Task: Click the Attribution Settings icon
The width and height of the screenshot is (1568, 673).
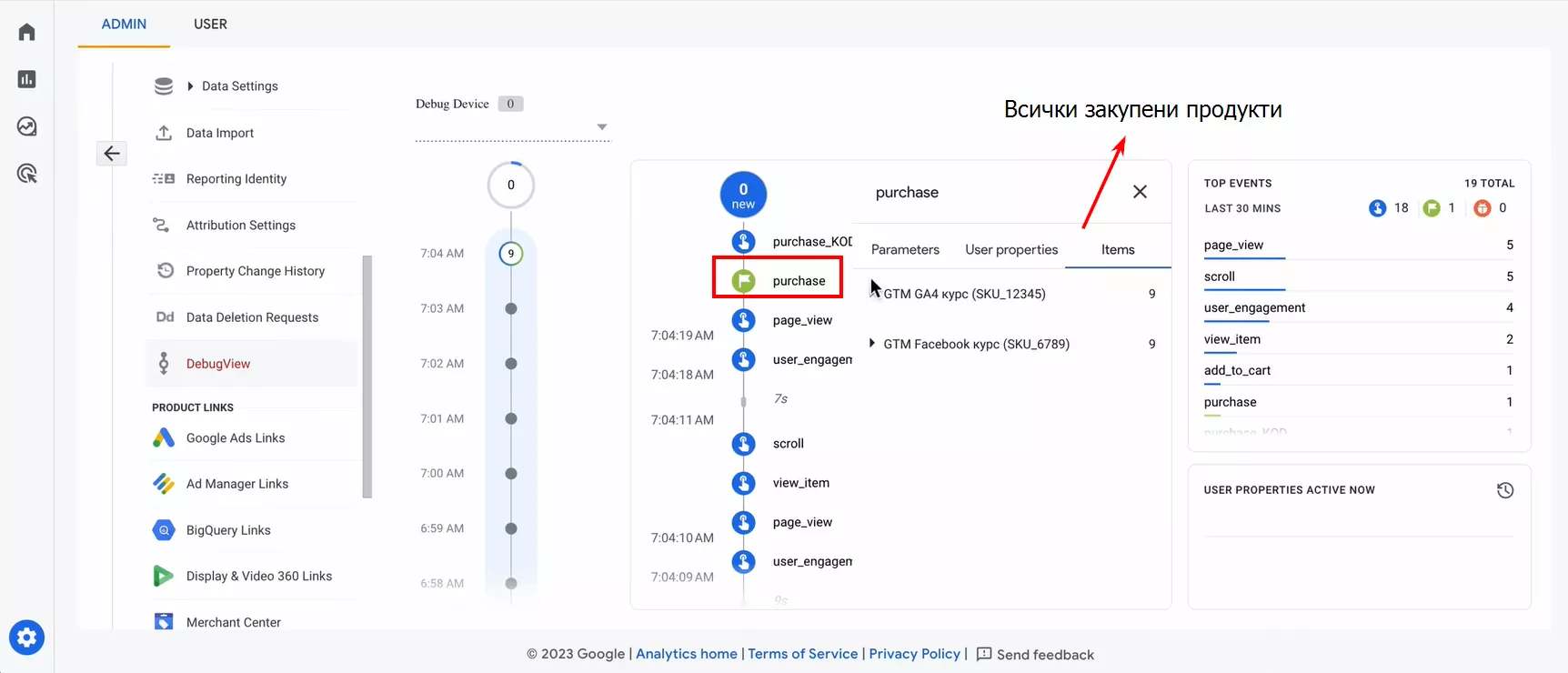Action: tap(161, 225)
